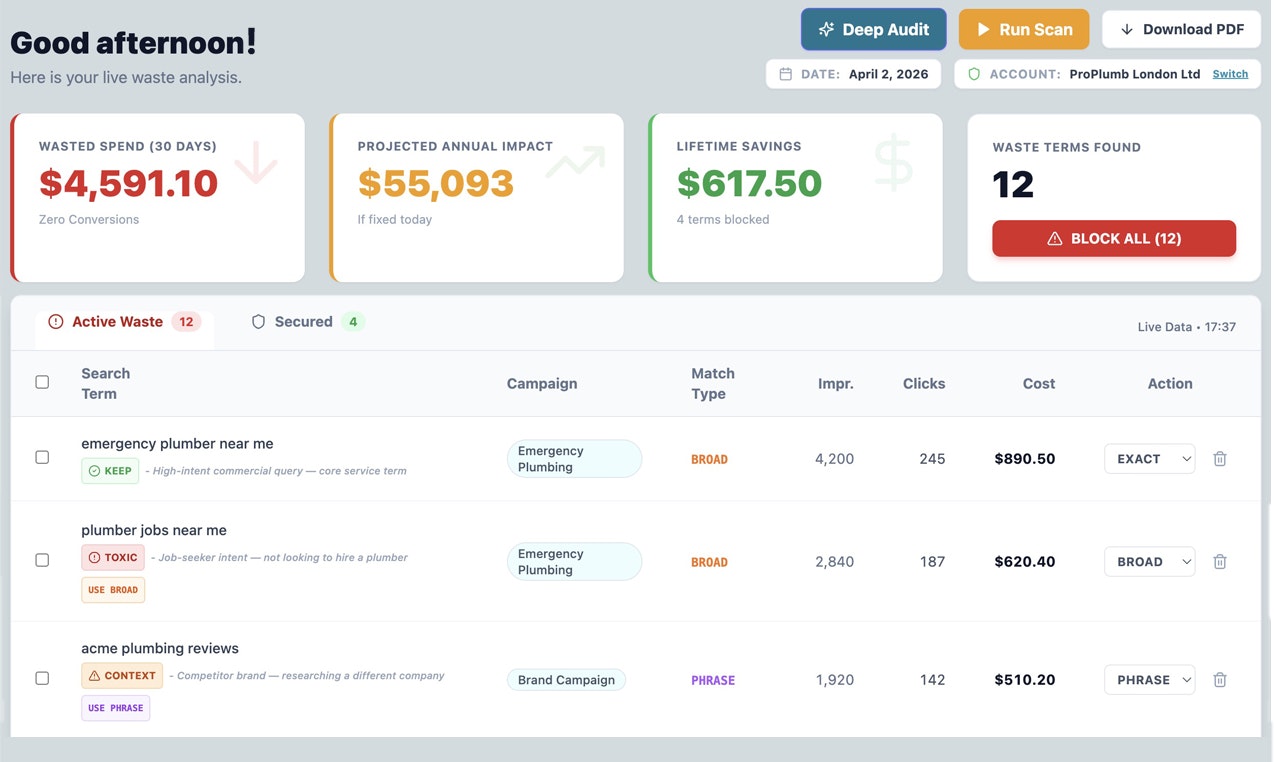This screenshot has height=762, width=1274.
Task: Click the $55,093 projected annual impact
Action: point(435,184)
